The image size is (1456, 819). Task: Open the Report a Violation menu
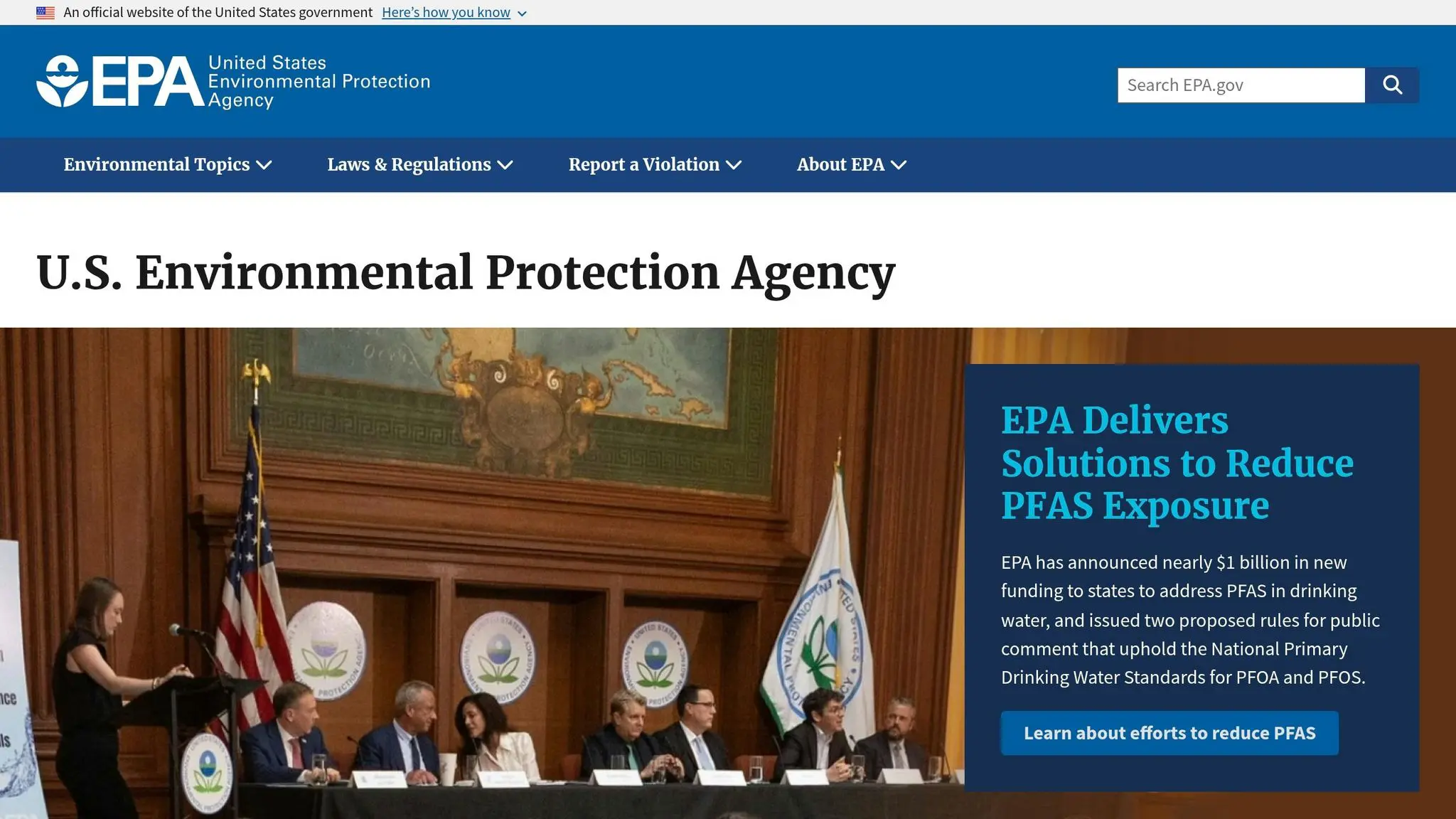(x=655, y=165)
